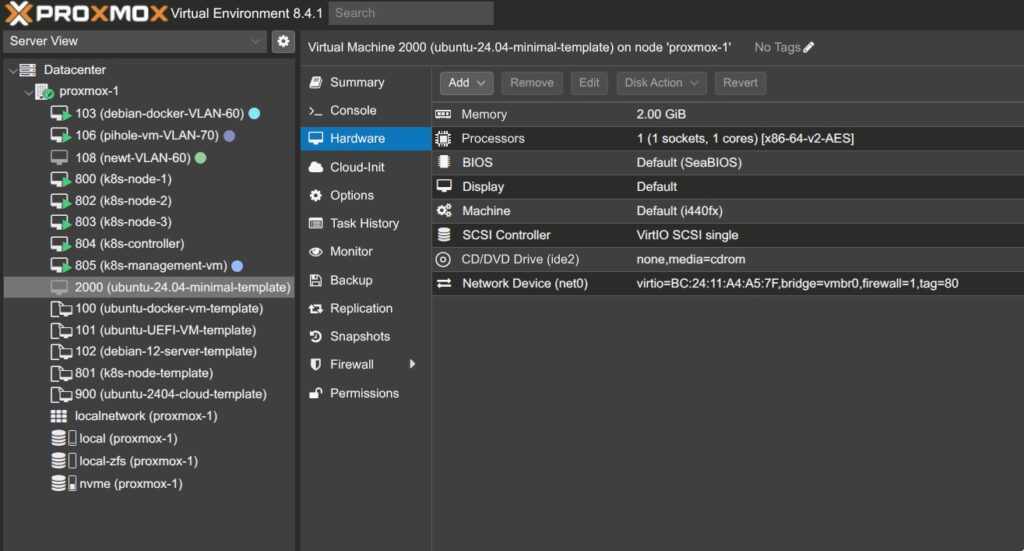Switch to the Backup tab

pos(366,280)
